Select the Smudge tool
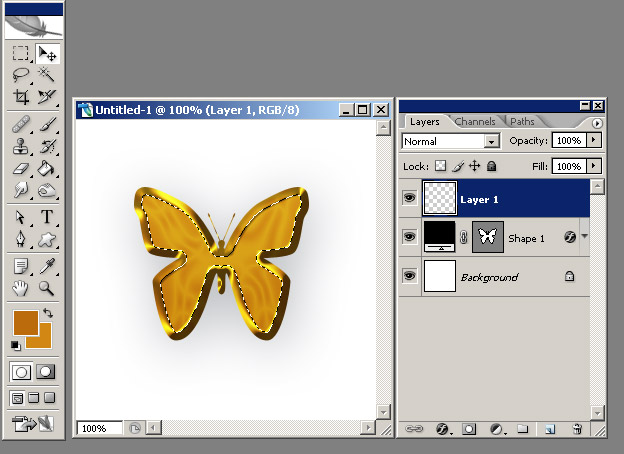624x454 pixels. click(20, 190)
